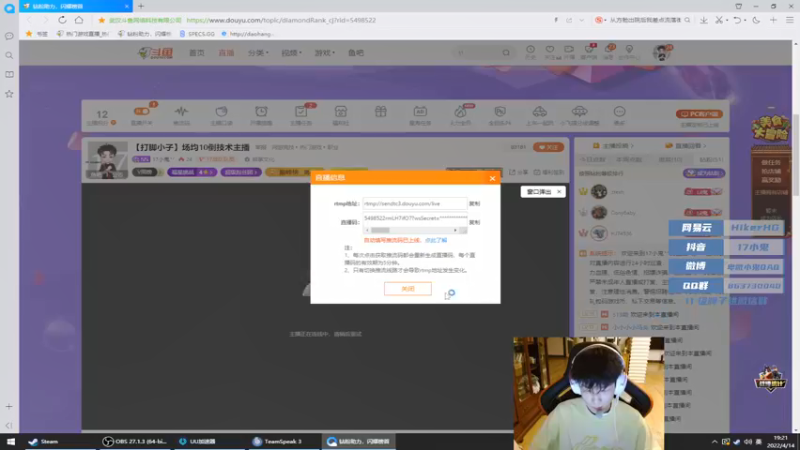Open a new browser tab with plus
Image resolution: width=800 pixels, height=450 pixels.
coord(141,6)
